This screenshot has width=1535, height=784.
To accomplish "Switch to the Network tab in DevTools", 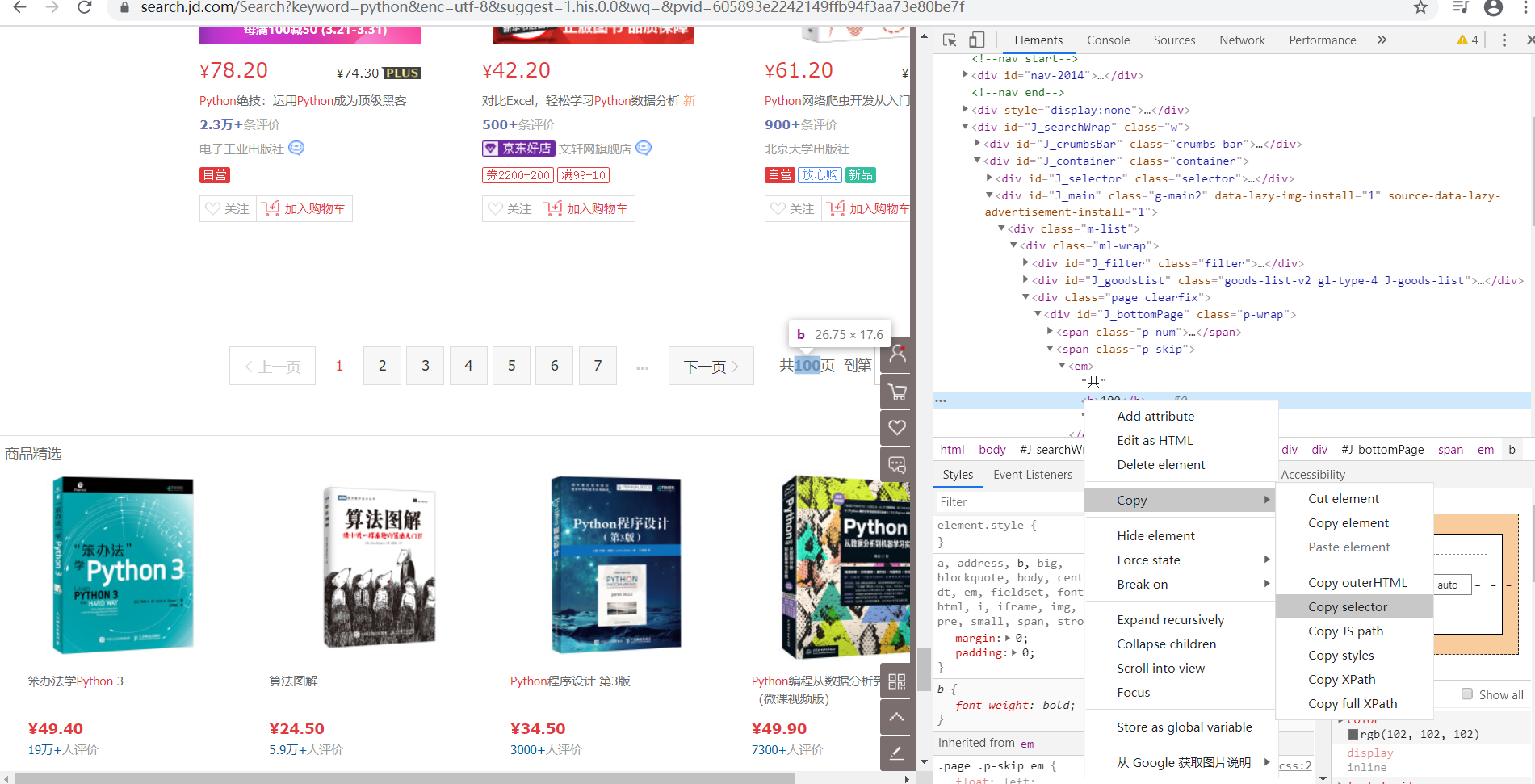I will (1242, 40).
